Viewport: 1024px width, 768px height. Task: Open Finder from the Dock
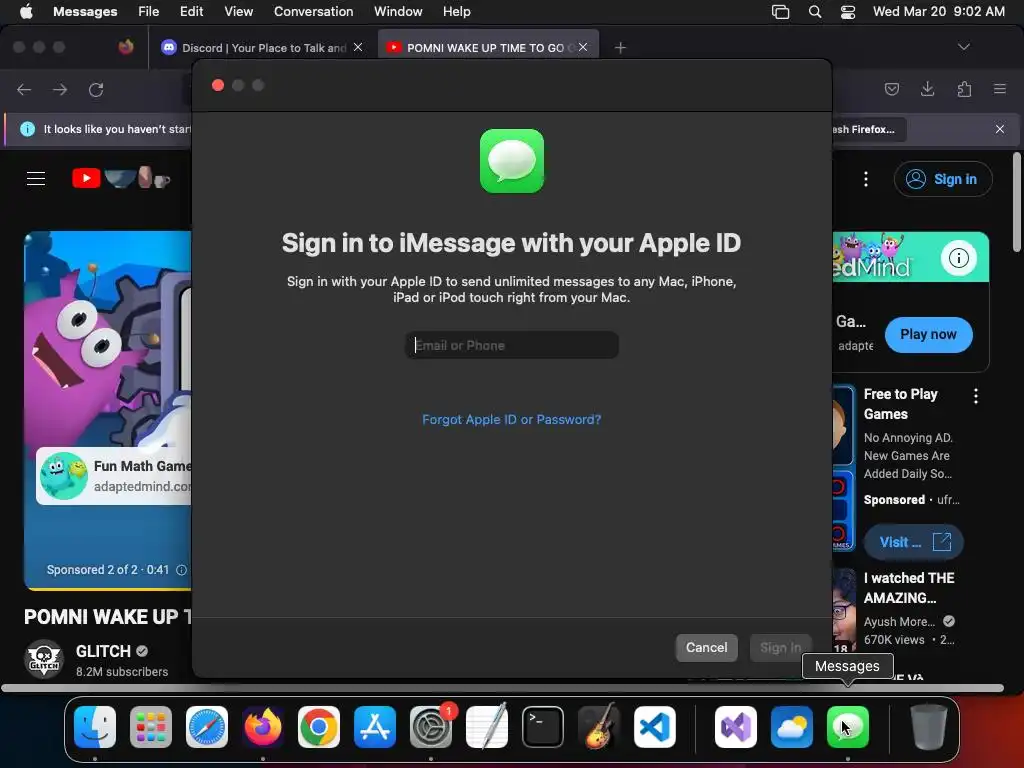(95, 726)
